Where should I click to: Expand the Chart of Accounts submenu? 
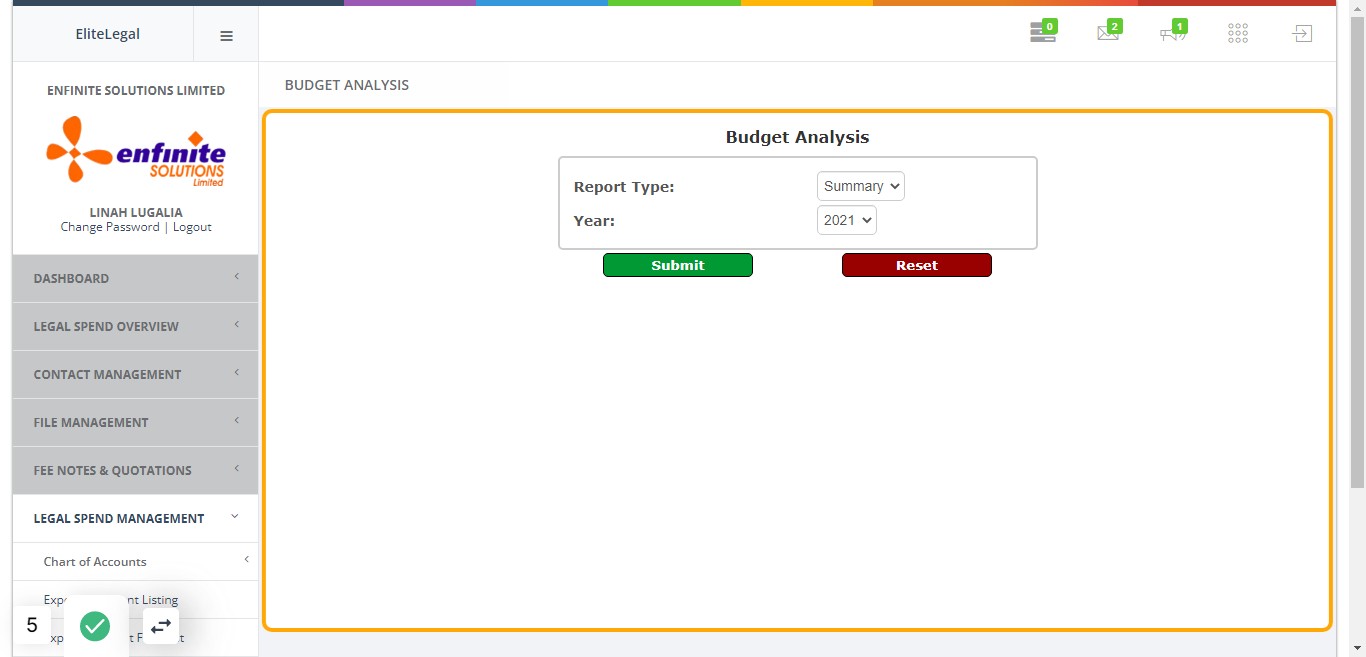click(135, 562)
